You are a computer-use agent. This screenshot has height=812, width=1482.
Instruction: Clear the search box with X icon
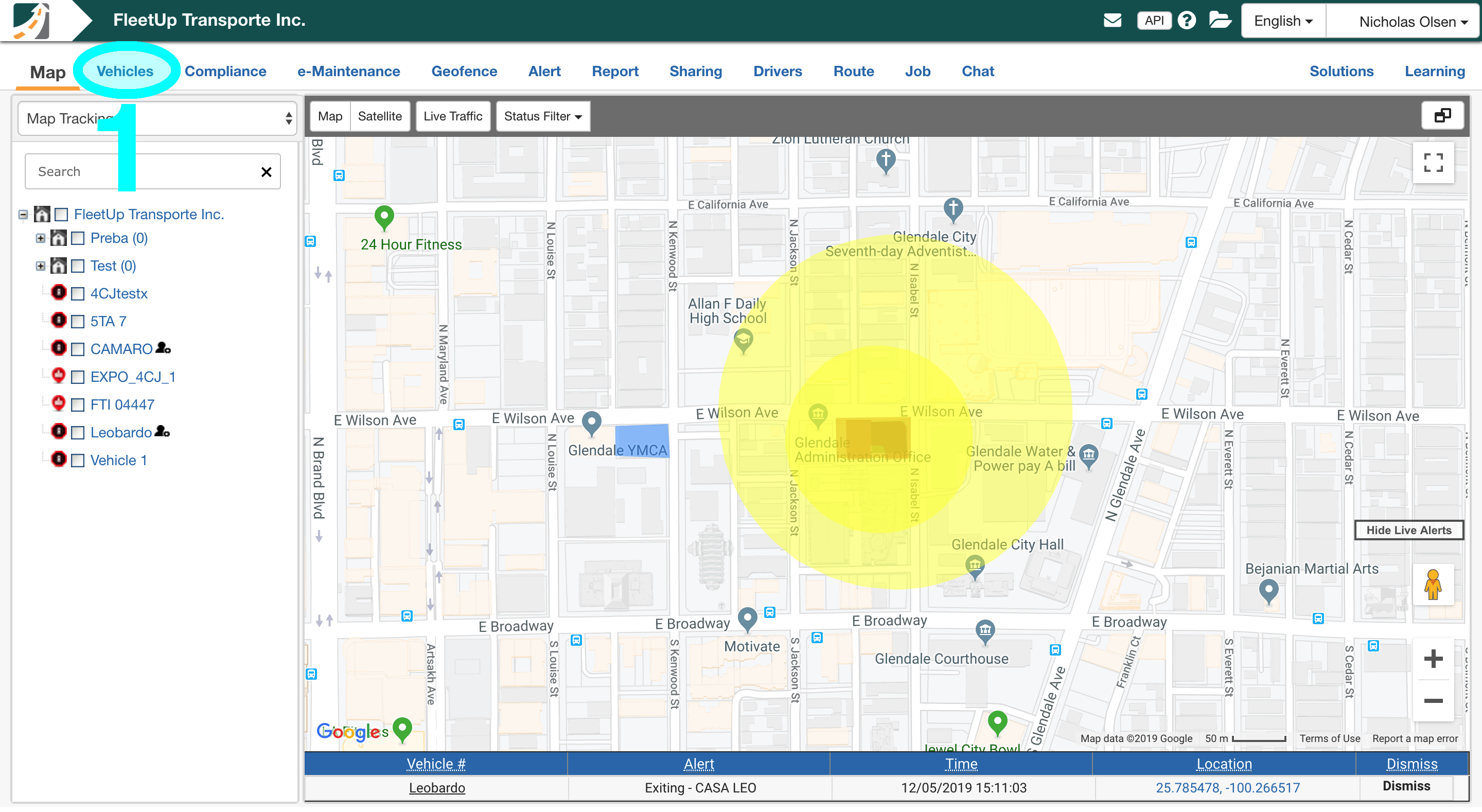(x=267, y=171)
